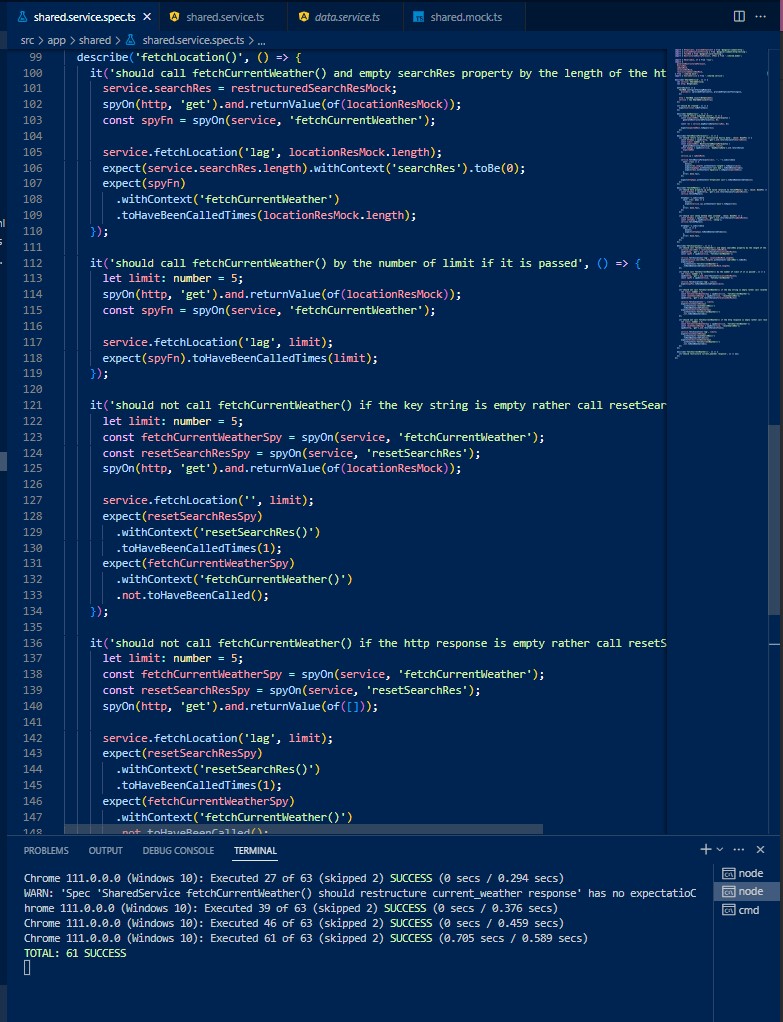Open the data.service.ts tab
The image size is (783, 1022).
347,17
